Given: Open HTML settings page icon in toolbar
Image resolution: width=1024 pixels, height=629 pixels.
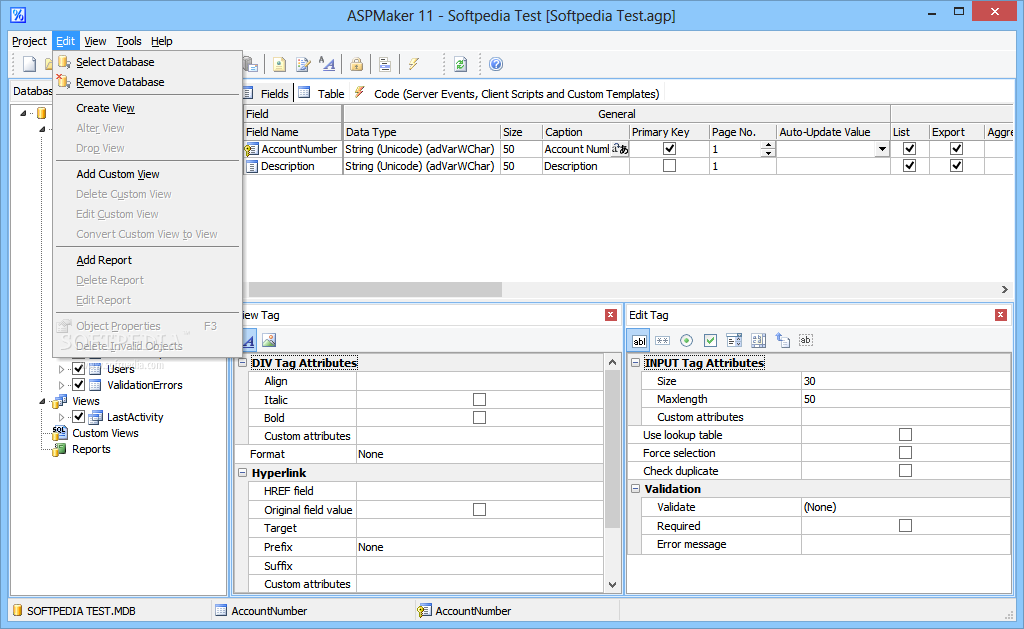Looking at the screenshot, I should tap(280, 64).
